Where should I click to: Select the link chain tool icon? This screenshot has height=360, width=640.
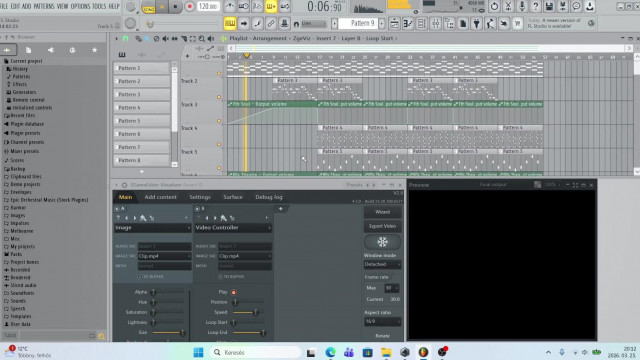(271, 24)
